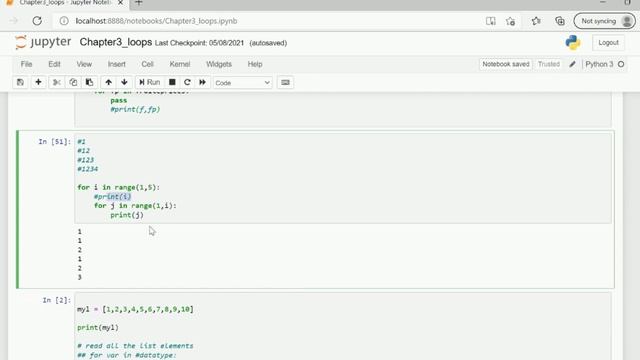Click the In [2] cell prompt
Screen dimensions: 640x360
(x=57, y=300)
